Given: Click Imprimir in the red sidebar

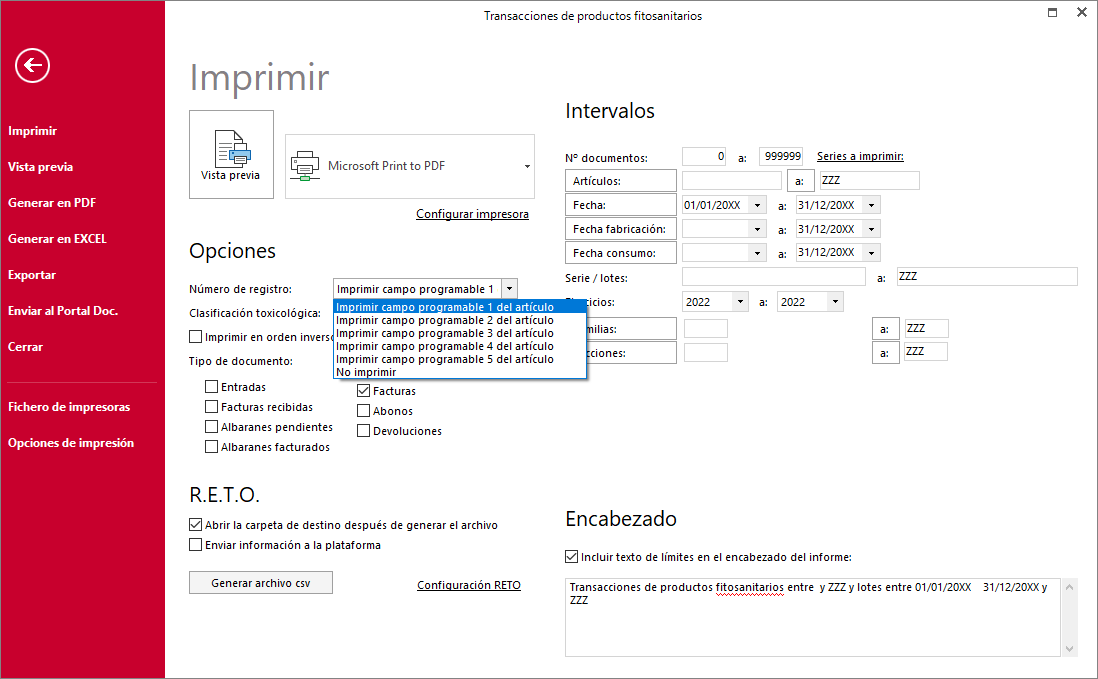Looking at the screenshot, I should 32,131.
